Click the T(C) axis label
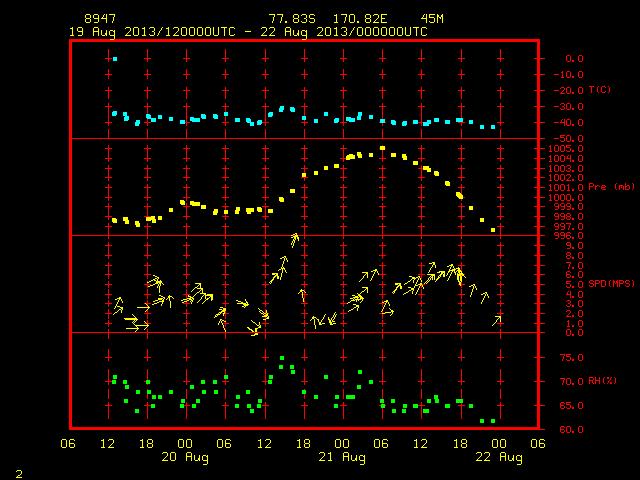This screenshot has width=640, height=480. 600,89
